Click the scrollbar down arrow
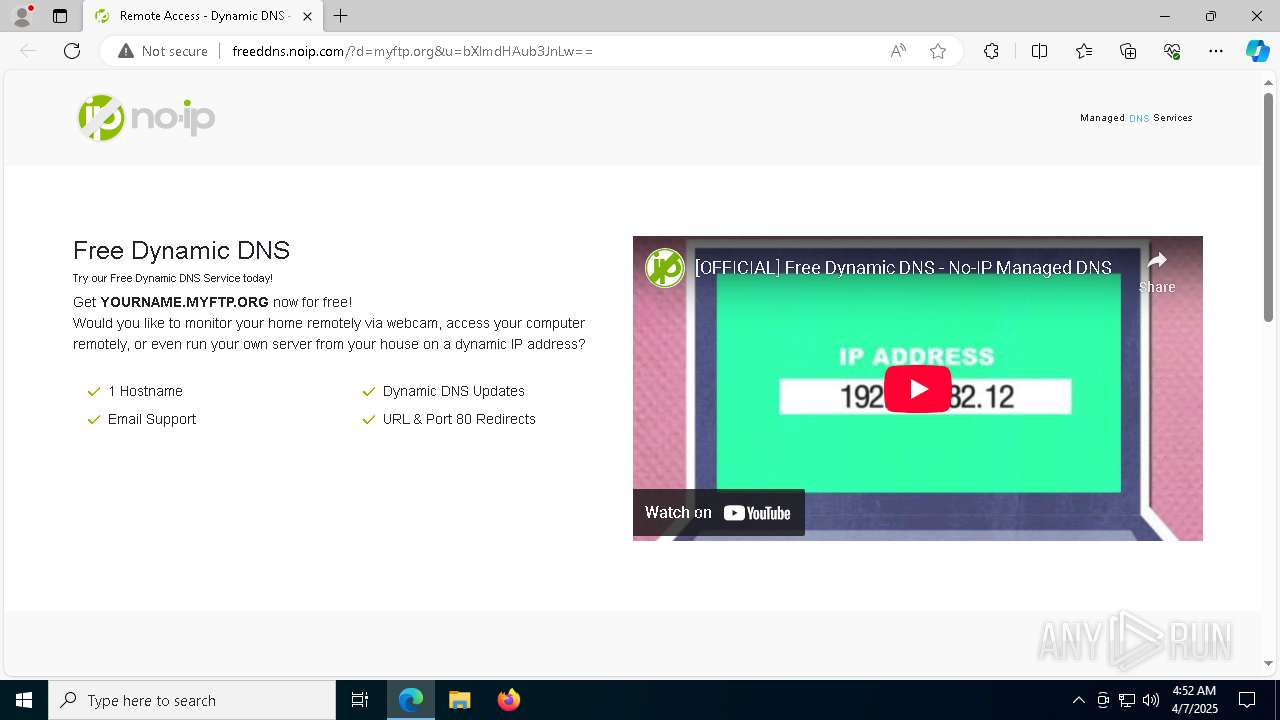 tap(1268, 663)
